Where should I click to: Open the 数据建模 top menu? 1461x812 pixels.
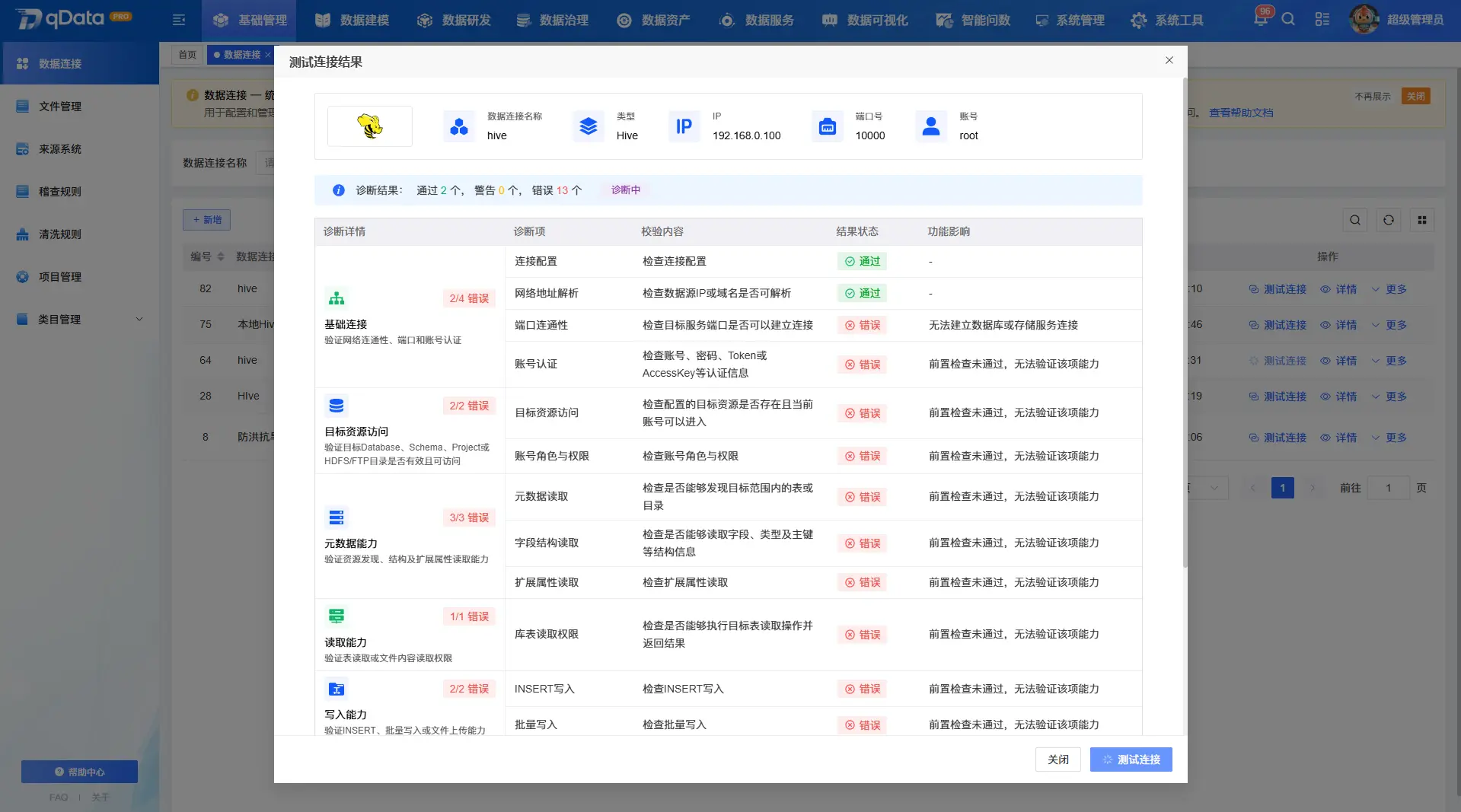point(352,21)
